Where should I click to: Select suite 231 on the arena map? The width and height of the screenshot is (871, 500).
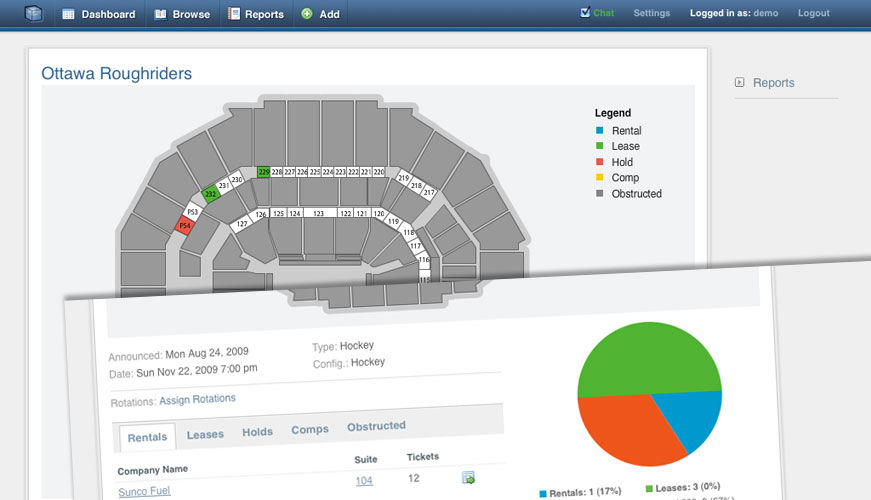(x=224, y=185)
